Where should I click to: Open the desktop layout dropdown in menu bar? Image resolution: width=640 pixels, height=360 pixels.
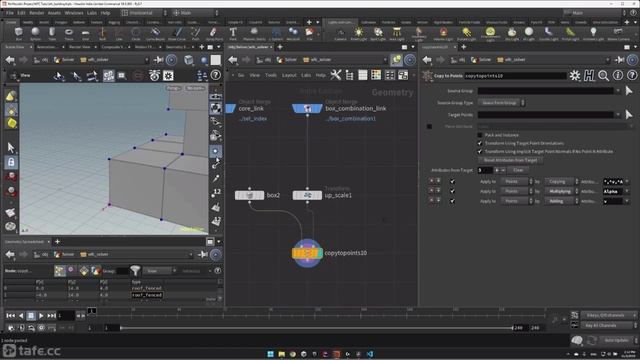coord(144,13)
